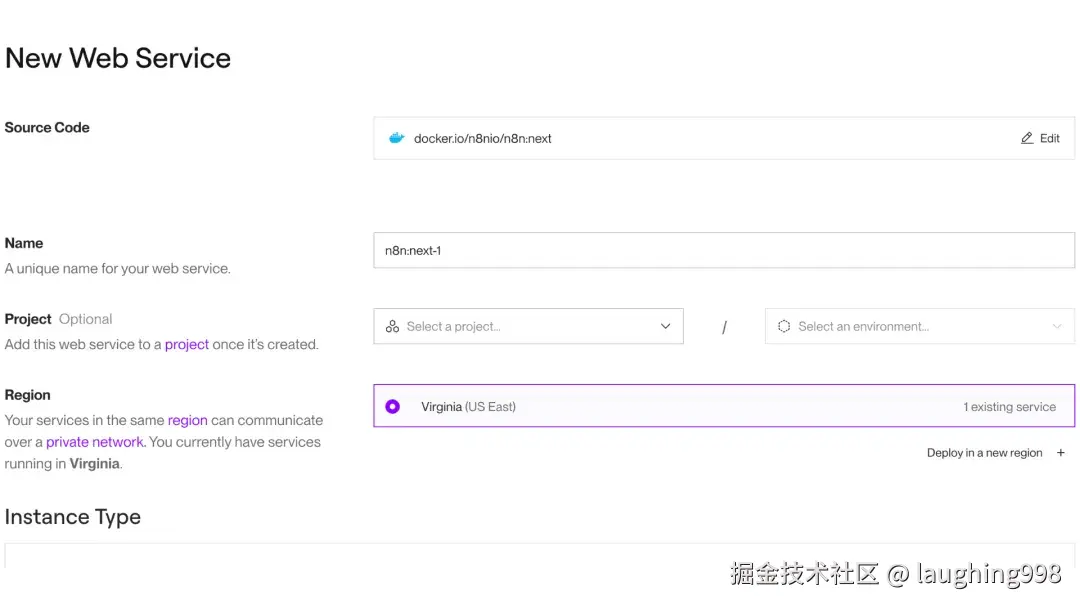Select the Virginia (US East) radio button
The height and width of the screenshot is (608, 1080).
(392, 407)
